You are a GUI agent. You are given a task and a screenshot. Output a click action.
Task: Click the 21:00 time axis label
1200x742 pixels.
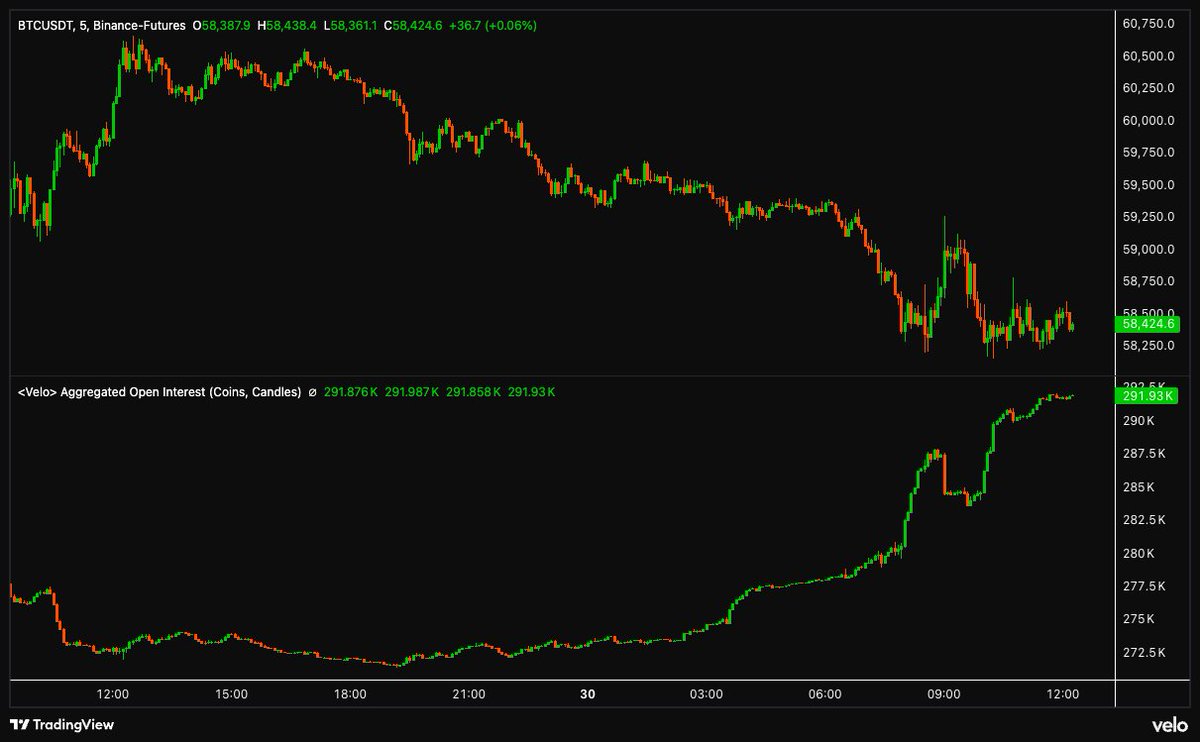[x=469, y=693]
